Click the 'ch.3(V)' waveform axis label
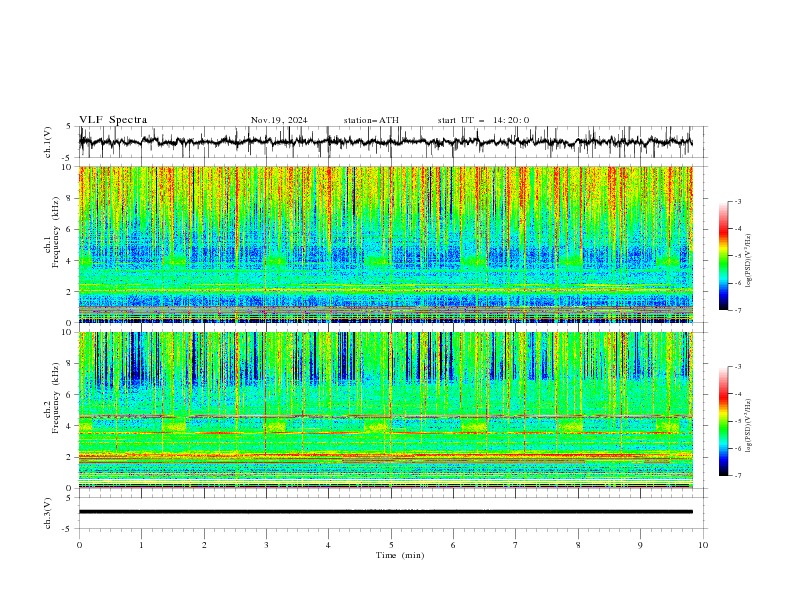Screen dimensions: 792x612 click(47, 513)
